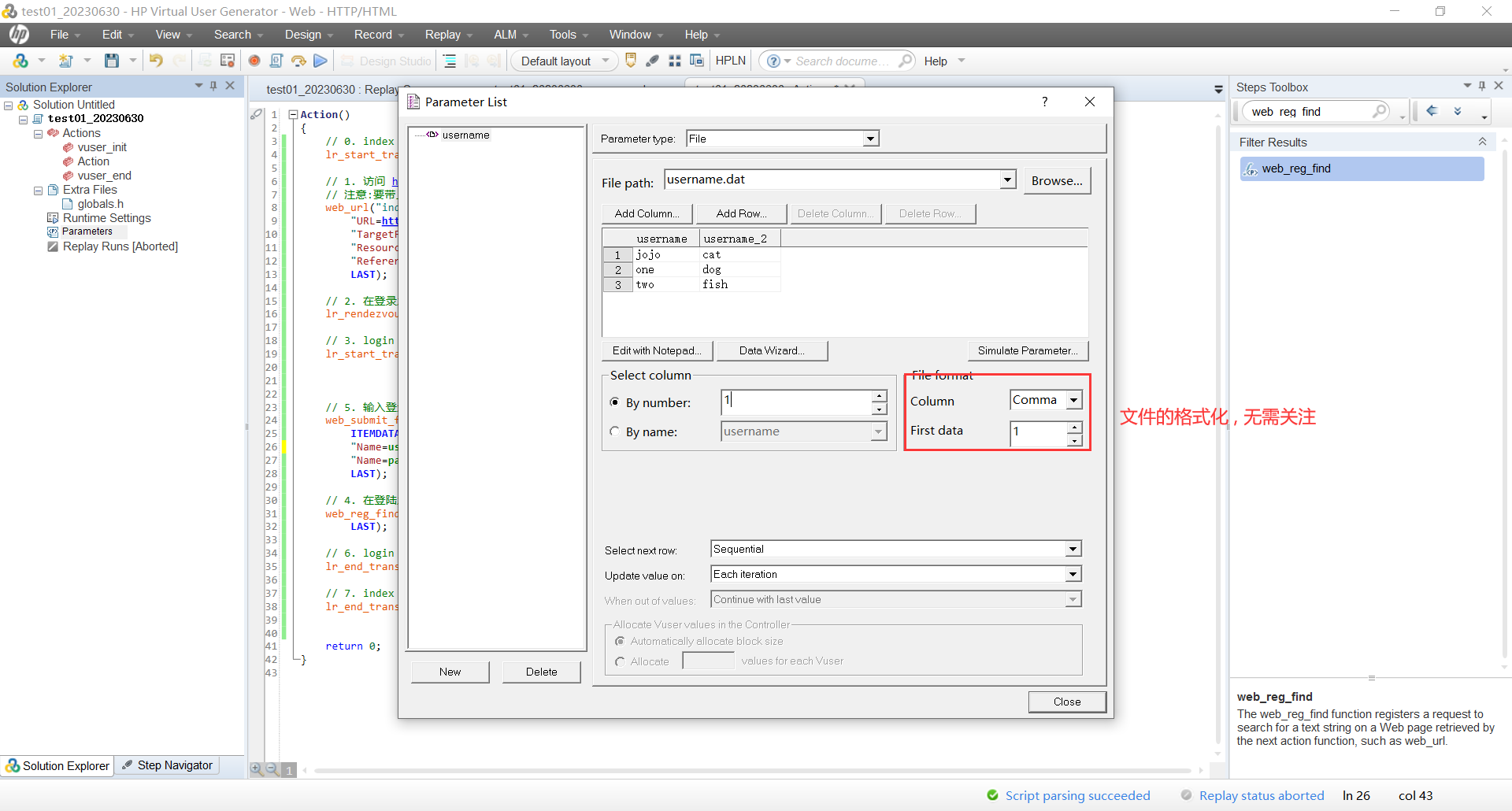This screenshot has height=811, width=1512.
Task: Click the red Record button in toolbar
Action: (x=254, y=61)
